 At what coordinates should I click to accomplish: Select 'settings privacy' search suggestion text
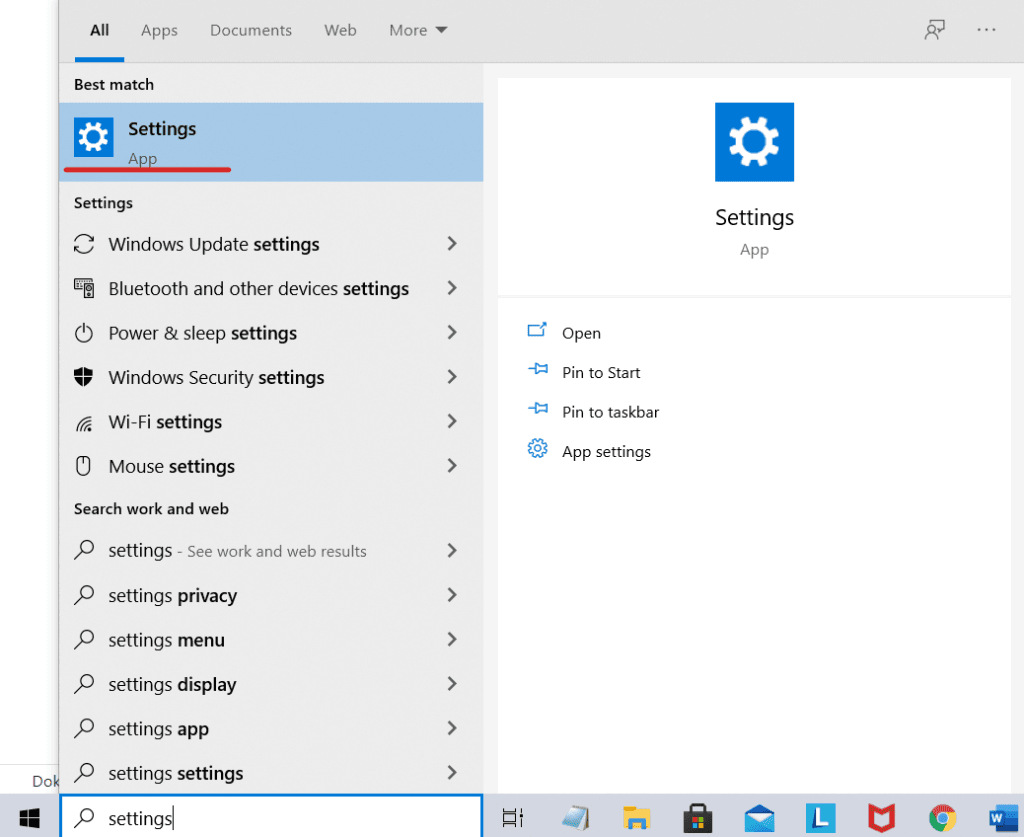click(172, 595)
